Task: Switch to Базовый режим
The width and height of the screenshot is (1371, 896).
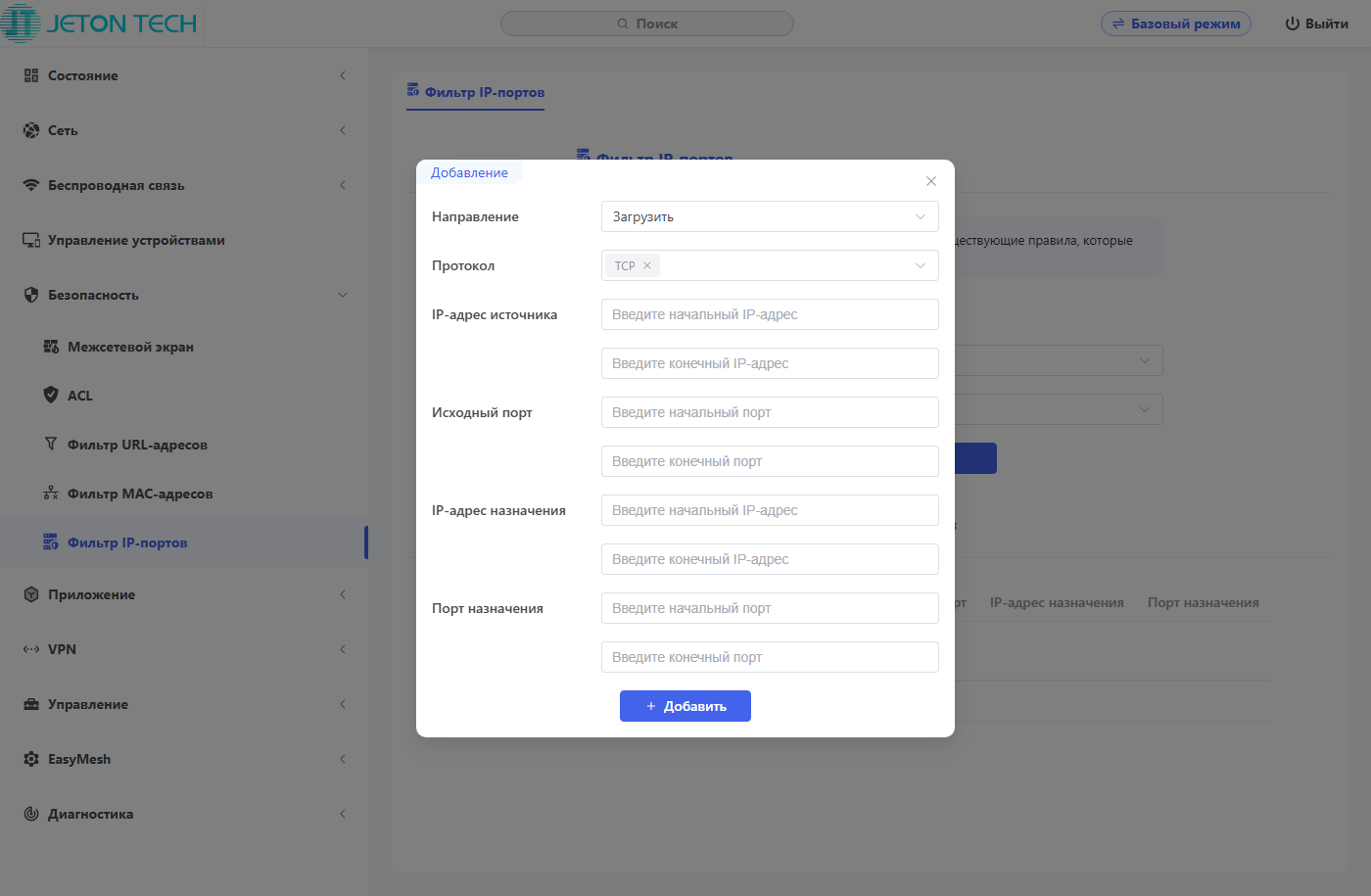Action: point(1175,24)
